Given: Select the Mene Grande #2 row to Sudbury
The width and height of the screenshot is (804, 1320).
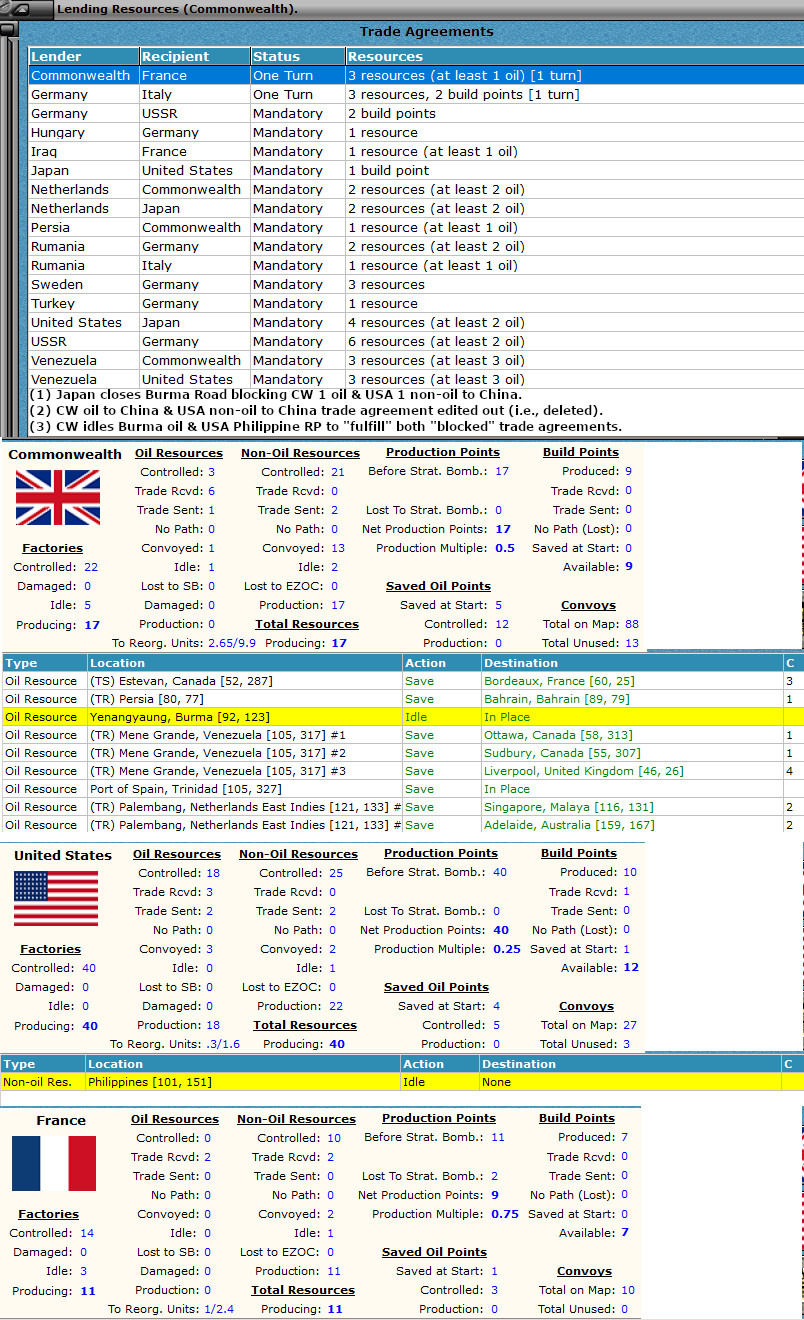Looking at the screenshot, I should click(x=402, y=753).
